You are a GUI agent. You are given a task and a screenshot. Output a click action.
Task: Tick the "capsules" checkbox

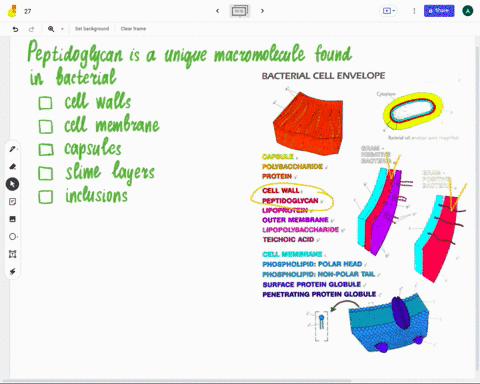[46, 150]
